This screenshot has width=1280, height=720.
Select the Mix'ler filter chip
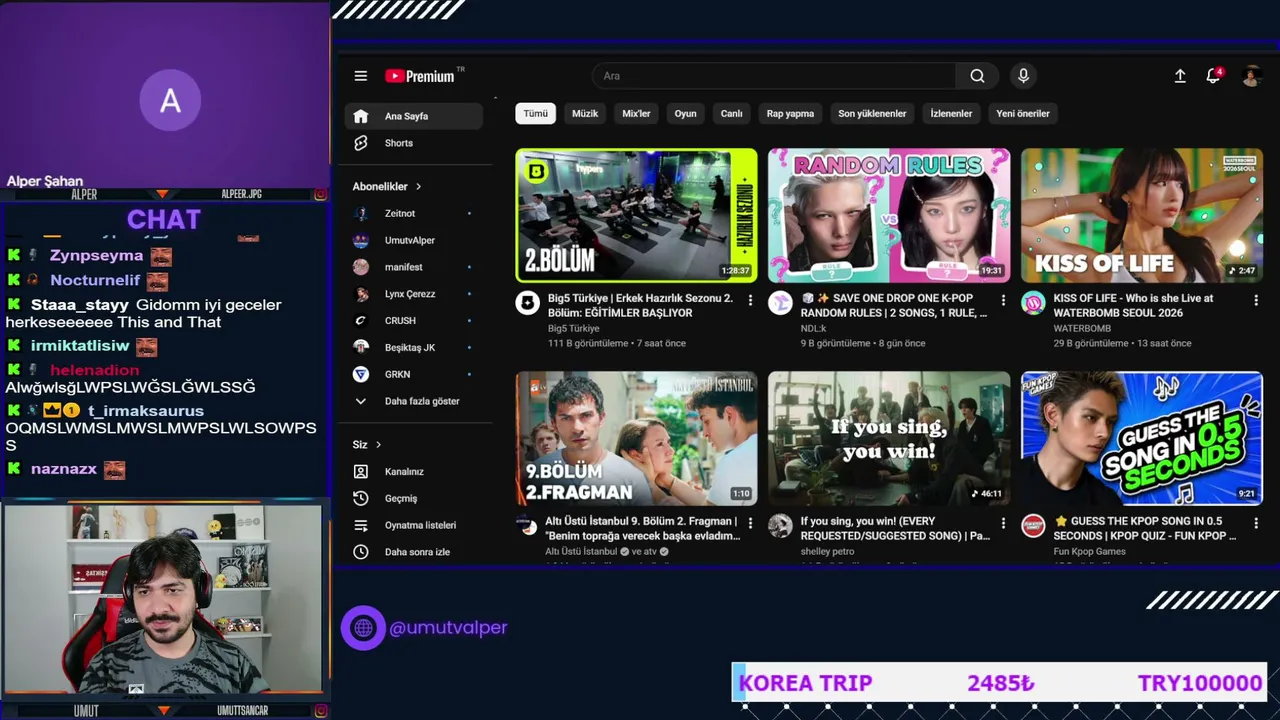tap(636, 114)
